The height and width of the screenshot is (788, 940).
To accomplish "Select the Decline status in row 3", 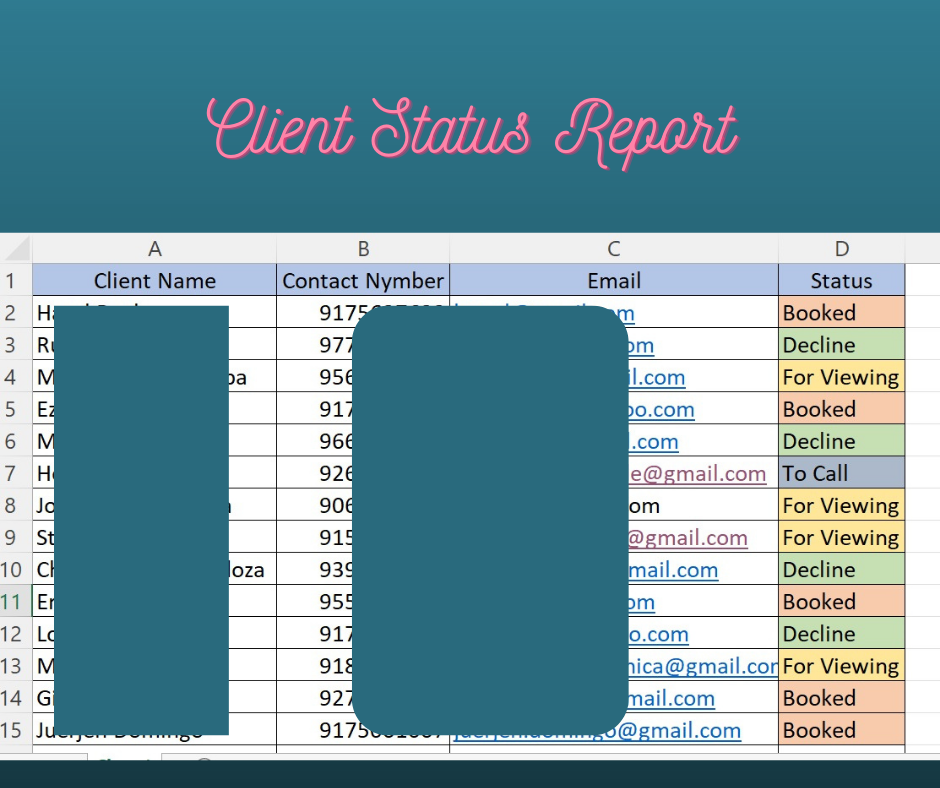I will 842,345.
